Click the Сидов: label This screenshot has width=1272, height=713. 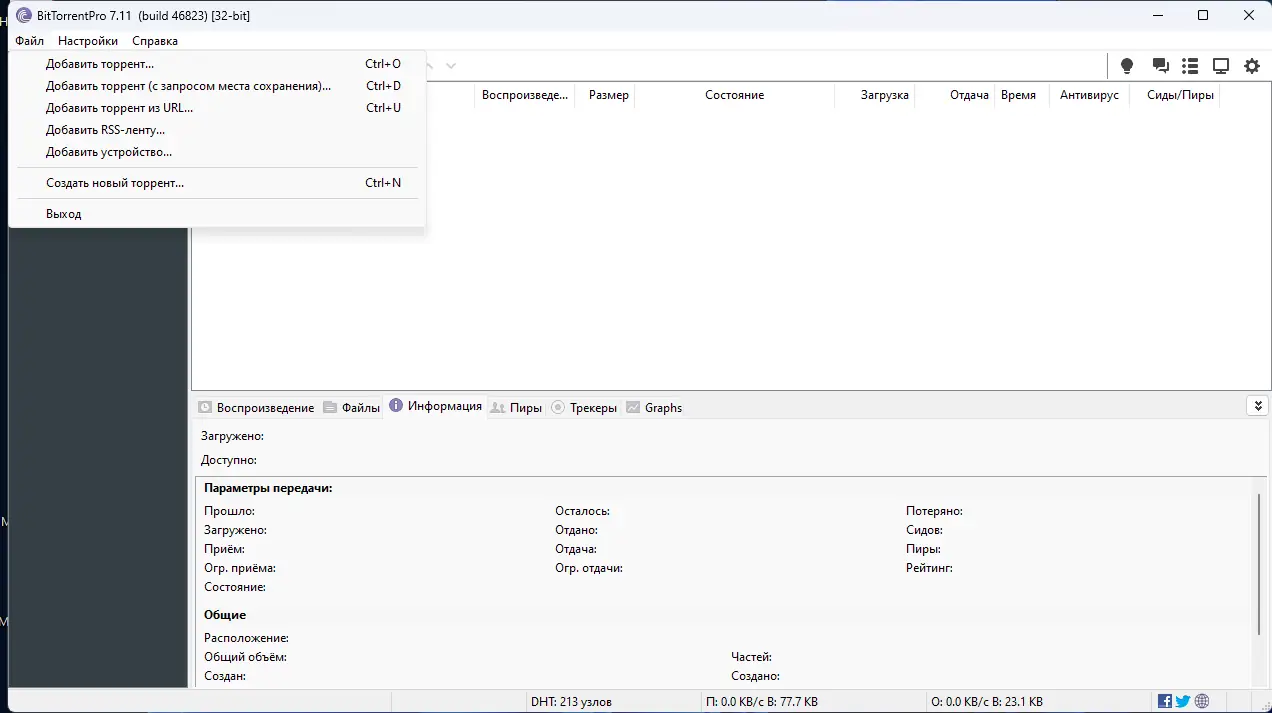924,530
